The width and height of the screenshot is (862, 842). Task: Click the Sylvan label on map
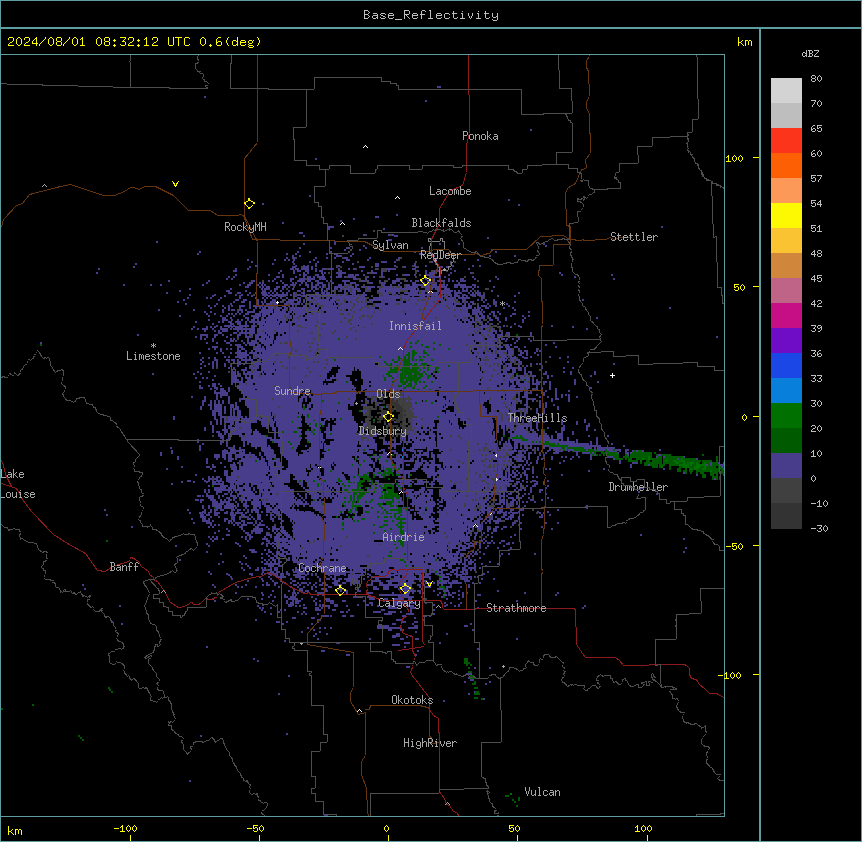(x=390, y=245)
